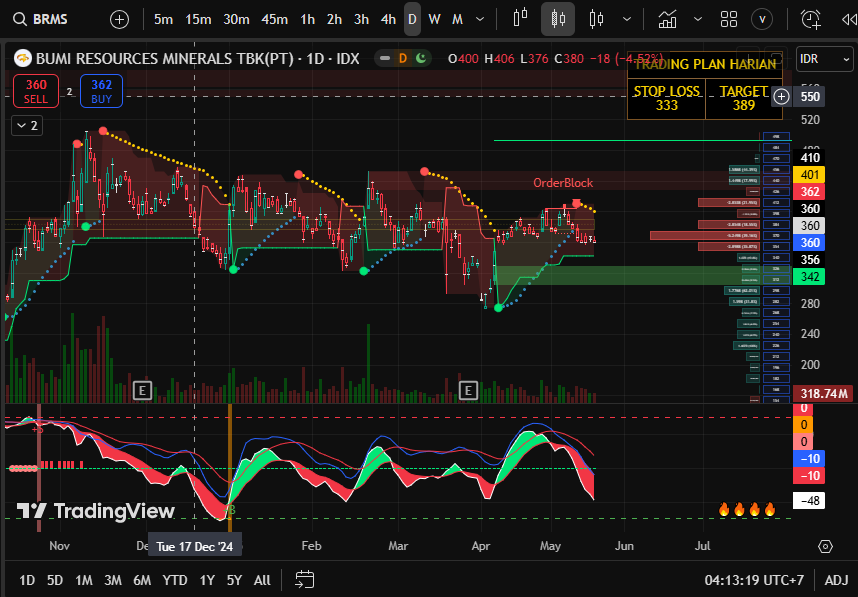Open symbol search for BRMS
Image resolution: width=858 pixels, height=597 pixels.
tap(40, 19)
